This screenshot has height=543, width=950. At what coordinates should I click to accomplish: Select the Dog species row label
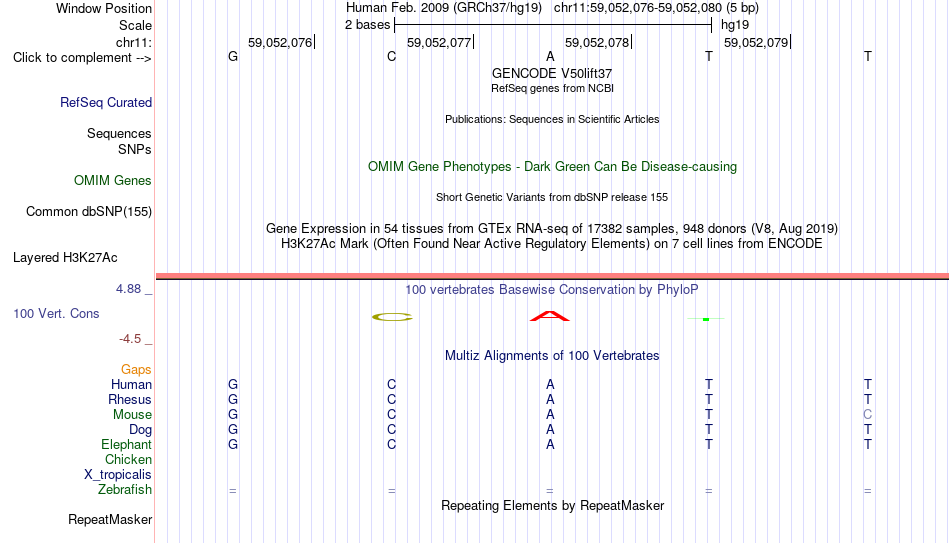(141, 430)
